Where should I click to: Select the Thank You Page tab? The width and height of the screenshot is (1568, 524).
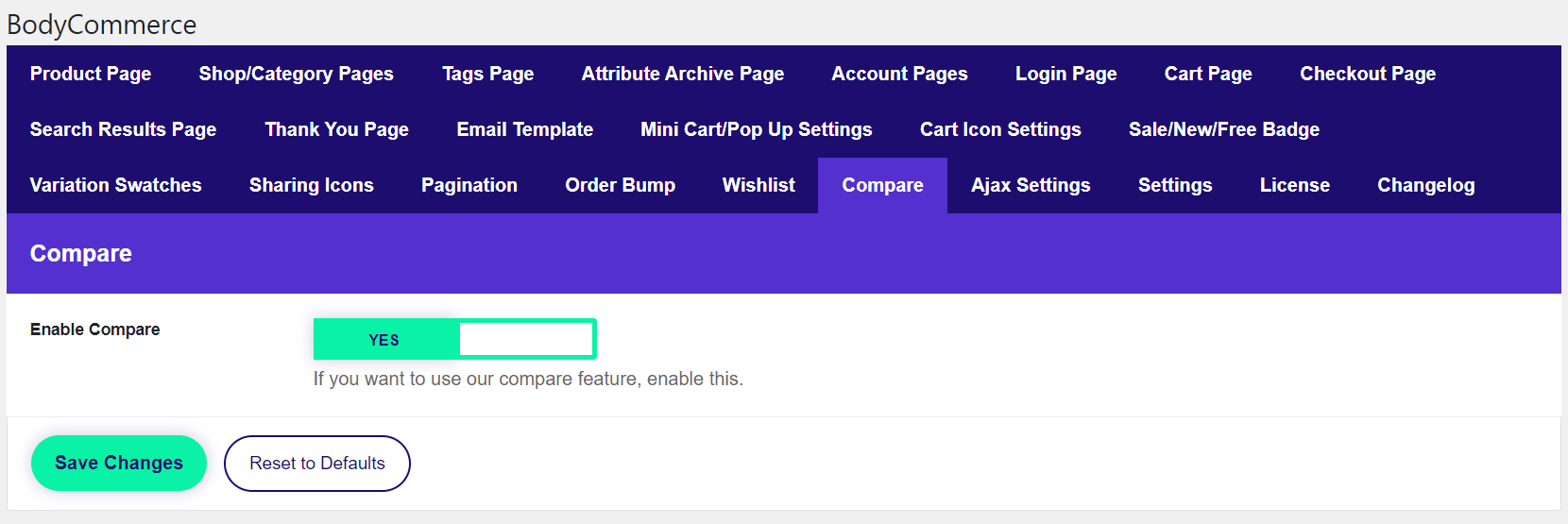click(336, 129)
